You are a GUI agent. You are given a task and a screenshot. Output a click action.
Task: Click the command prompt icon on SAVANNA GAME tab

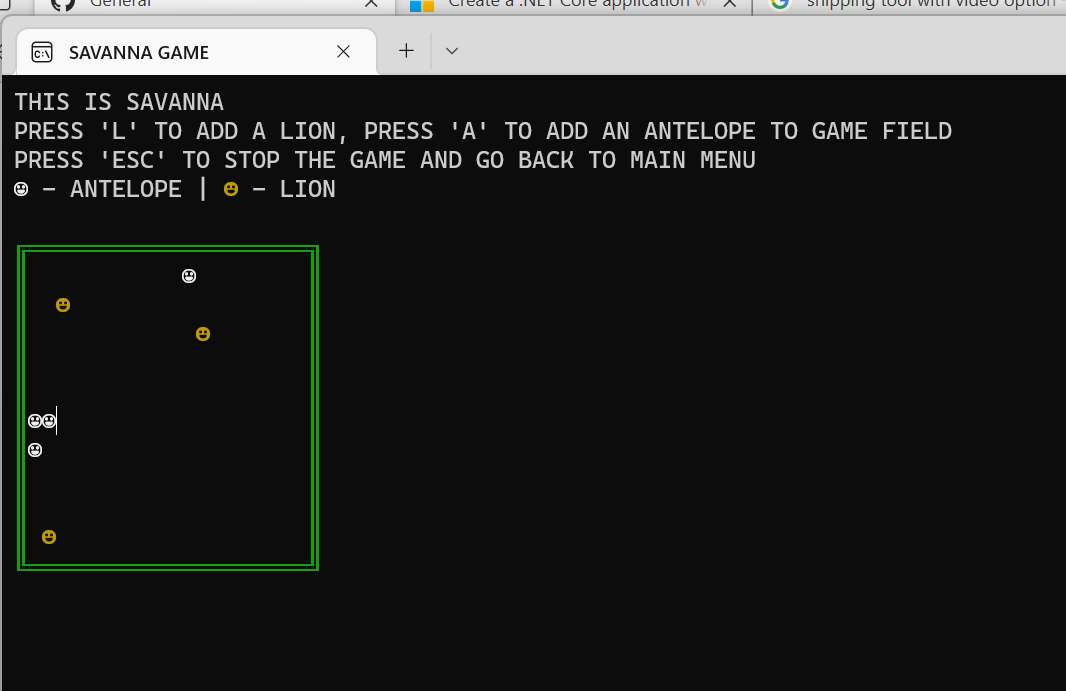42,51
